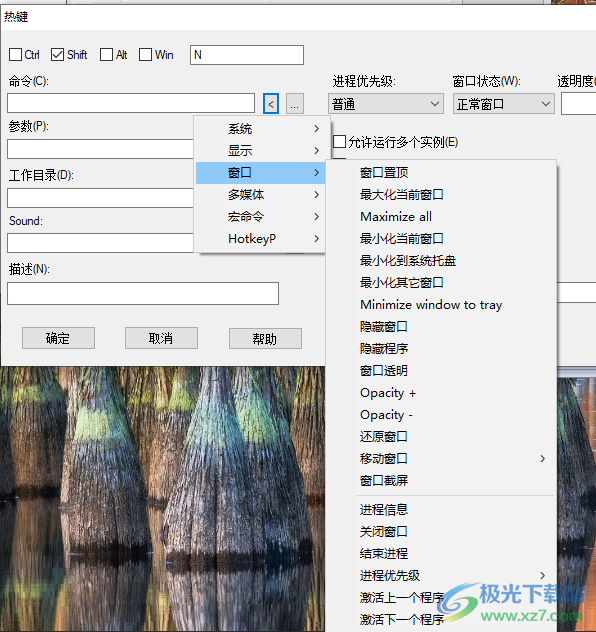Expand the HotkeyP submenu
Screen dimensions: 596x632
260,239
